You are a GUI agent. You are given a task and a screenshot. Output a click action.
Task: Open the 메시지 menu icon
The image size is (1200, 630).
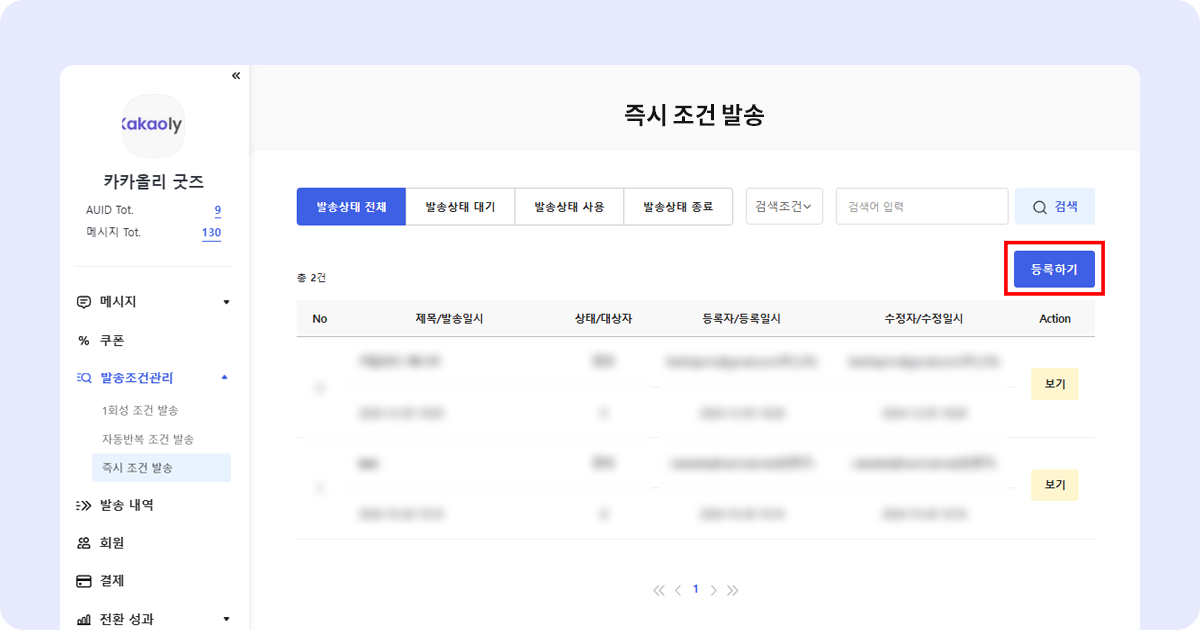pos(84,302)
